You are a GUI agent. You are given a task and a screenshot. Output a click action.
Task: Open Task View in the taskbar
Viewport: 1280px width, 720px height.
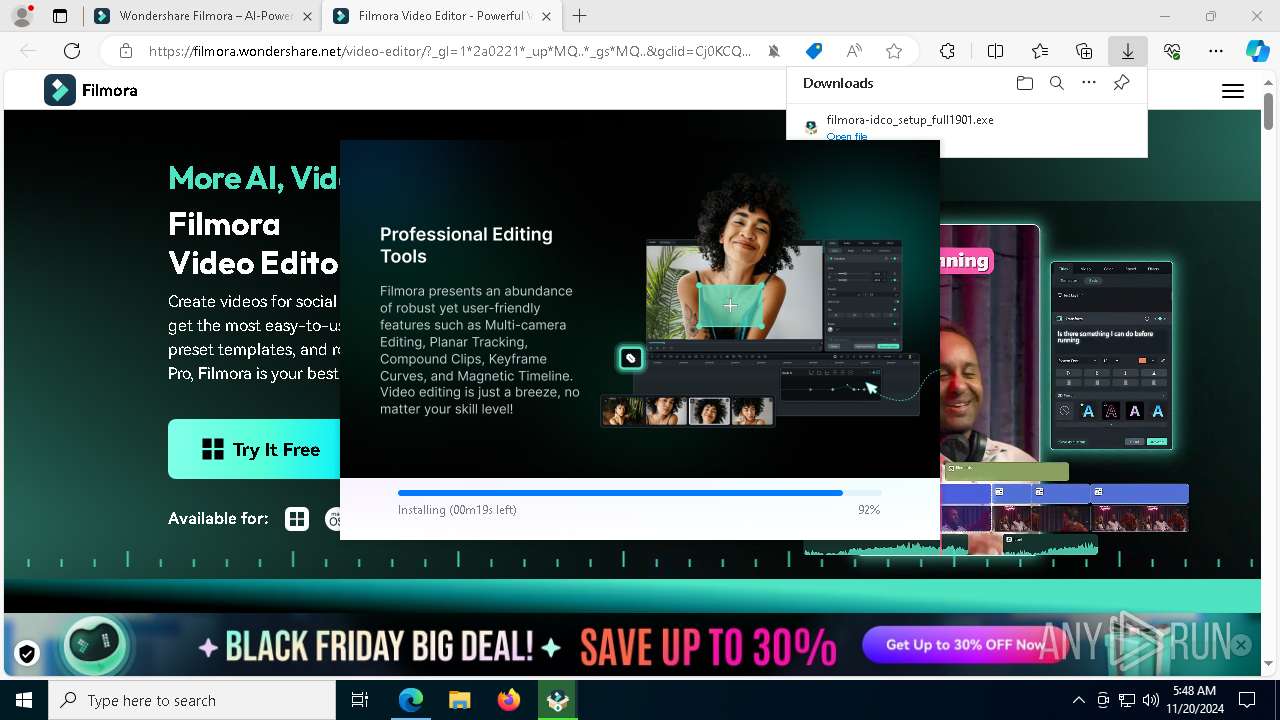coord(360,700)
